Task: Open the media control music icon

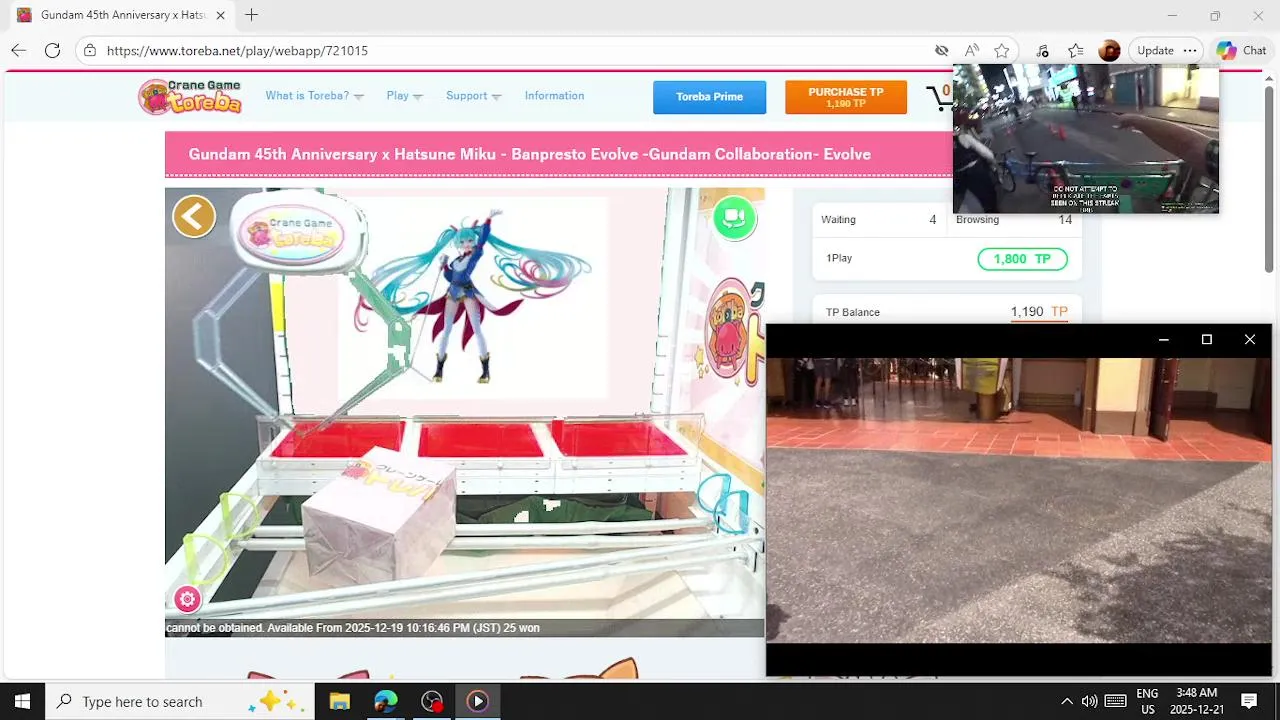Action: 1042,50
